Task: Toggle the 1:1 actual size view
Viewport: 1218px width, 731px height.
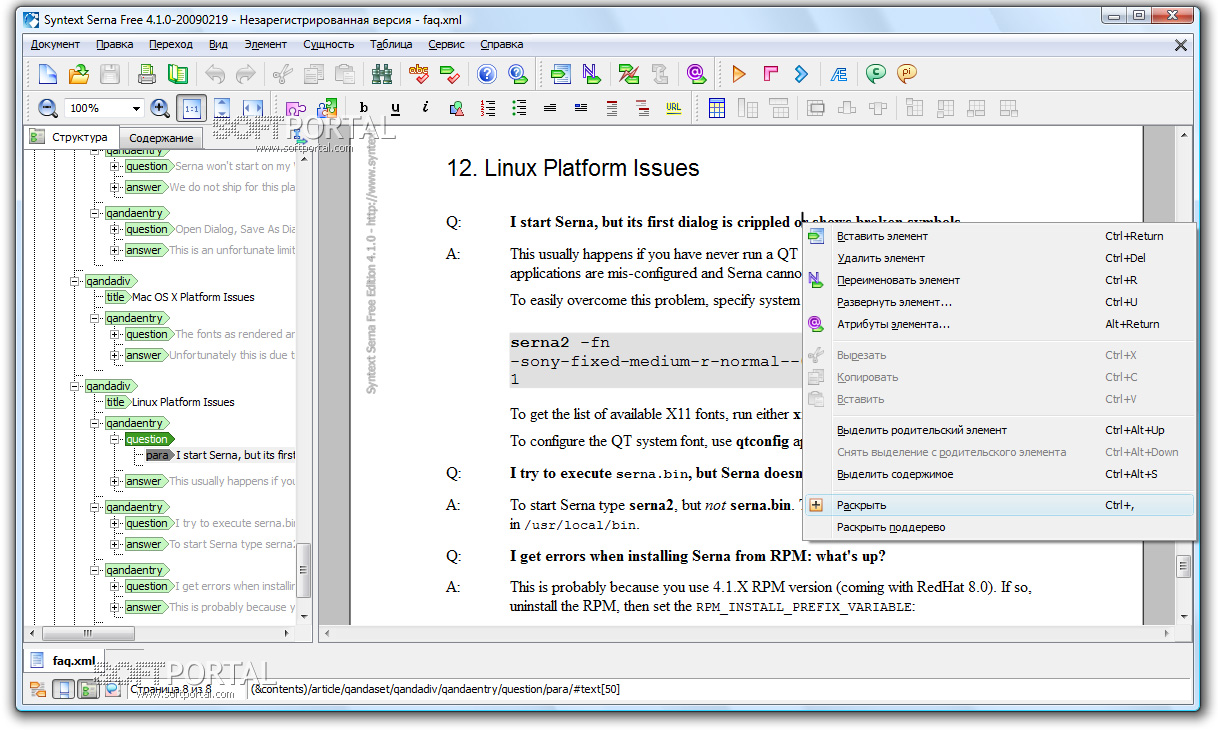Action: tap(191, 108)
